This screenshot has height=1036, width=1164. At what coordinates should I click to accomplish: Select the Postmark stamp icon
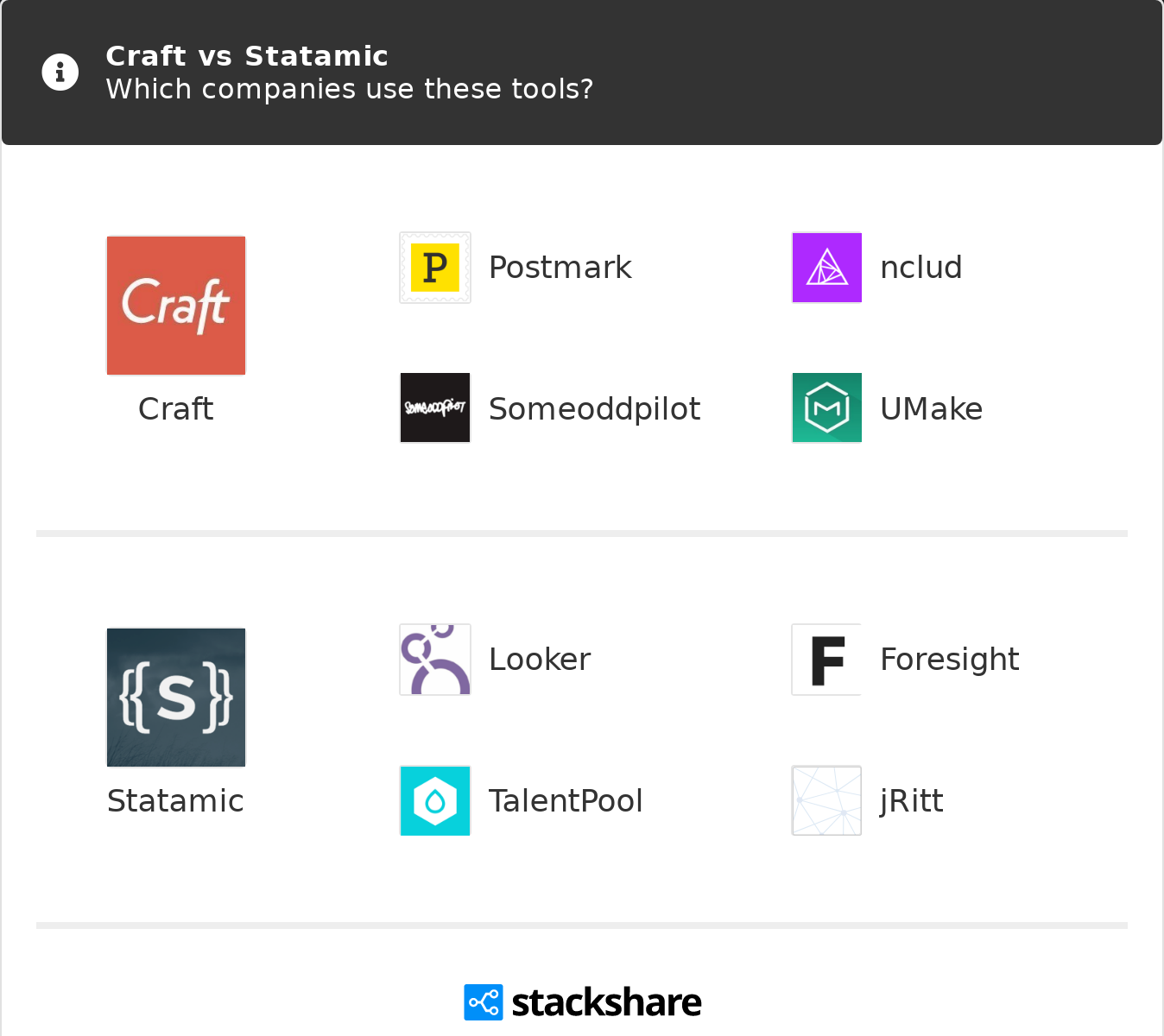[x=434, y=268]
